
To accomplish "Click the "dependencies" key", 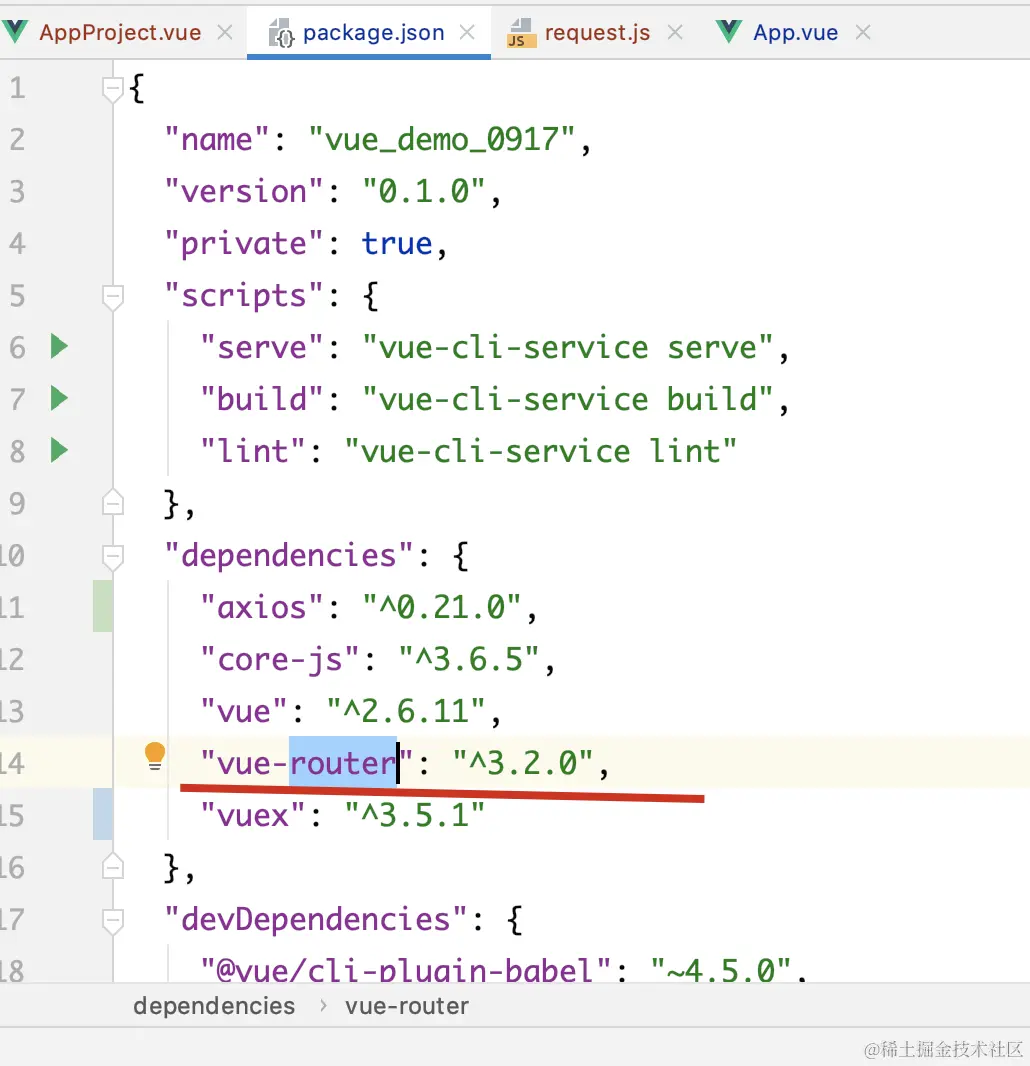I will click(289, 555).
